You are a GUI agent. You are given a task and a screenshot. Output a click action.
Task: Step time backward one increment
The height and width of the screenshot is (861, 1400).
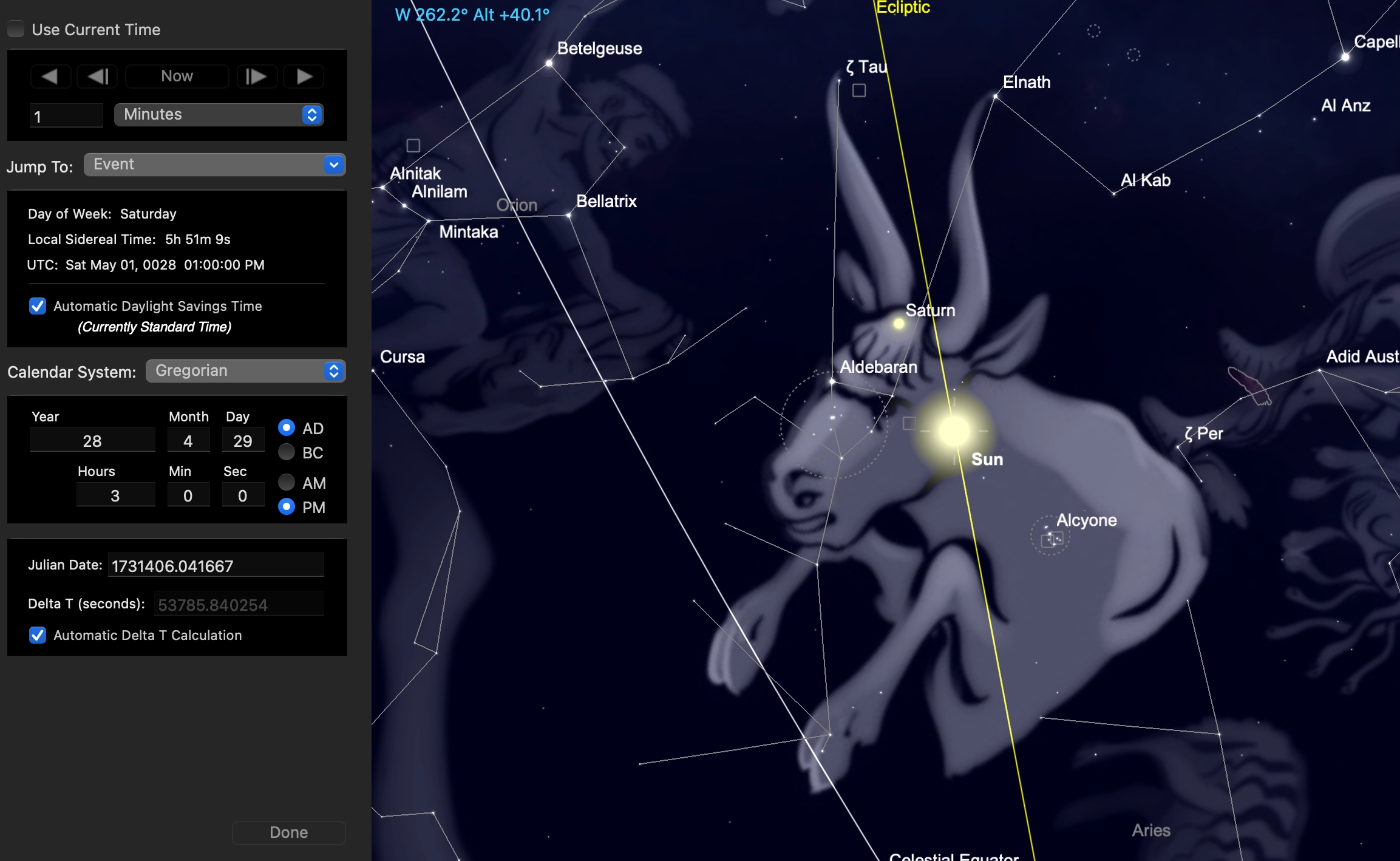pos(97,77)
